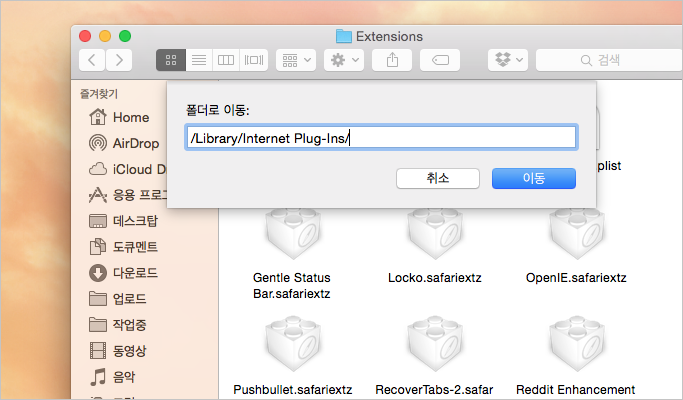The image size is (683, 400).
Task: Click the Share toolbar button
Action: [x=392, y=60]
